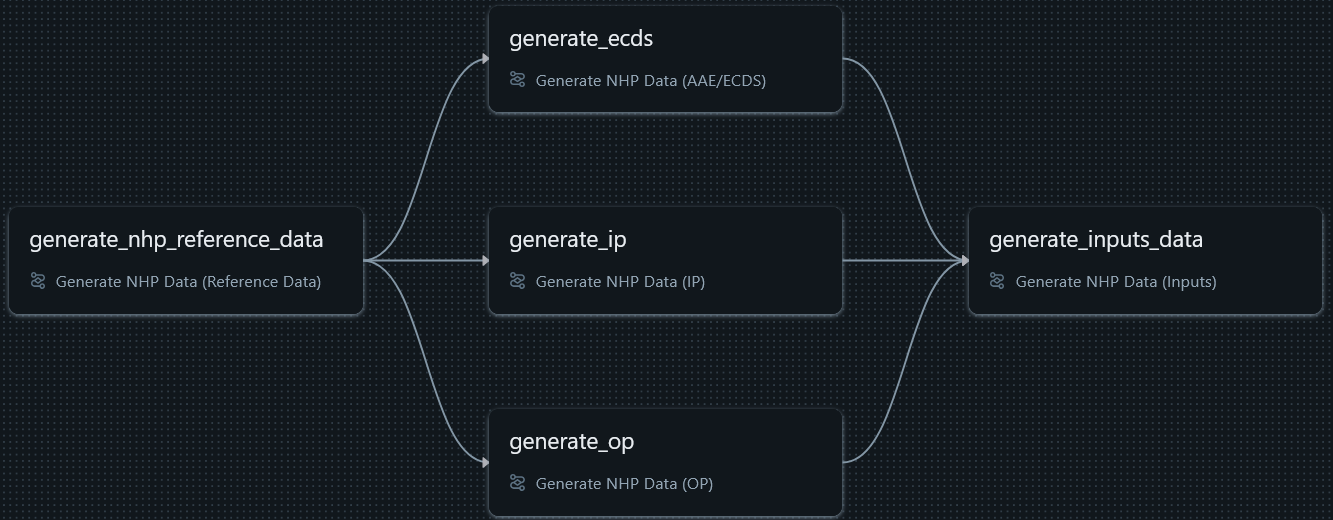Open the 'Generate NHP Data (Inputs)' task label
1333x520 pixels.
[x=1115, y=282]
